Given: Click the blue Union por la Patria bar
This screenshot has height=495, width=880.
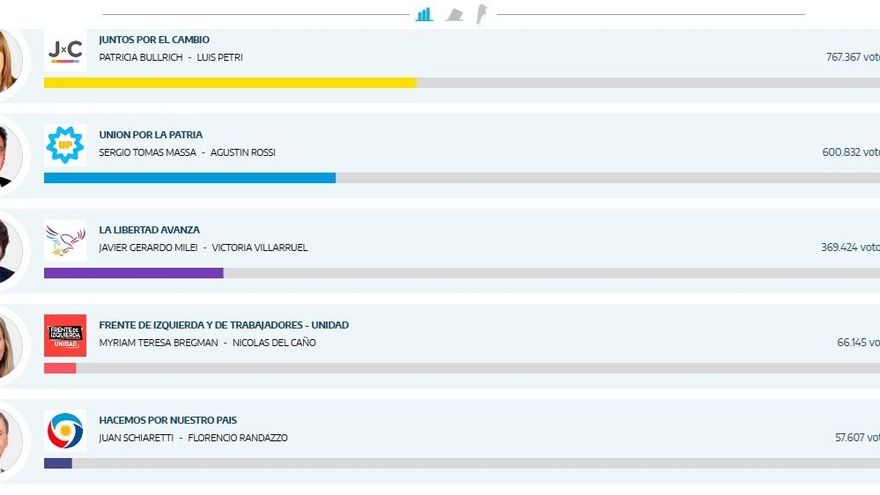Looking at the screenshot, I should click(x=190, y=178).
